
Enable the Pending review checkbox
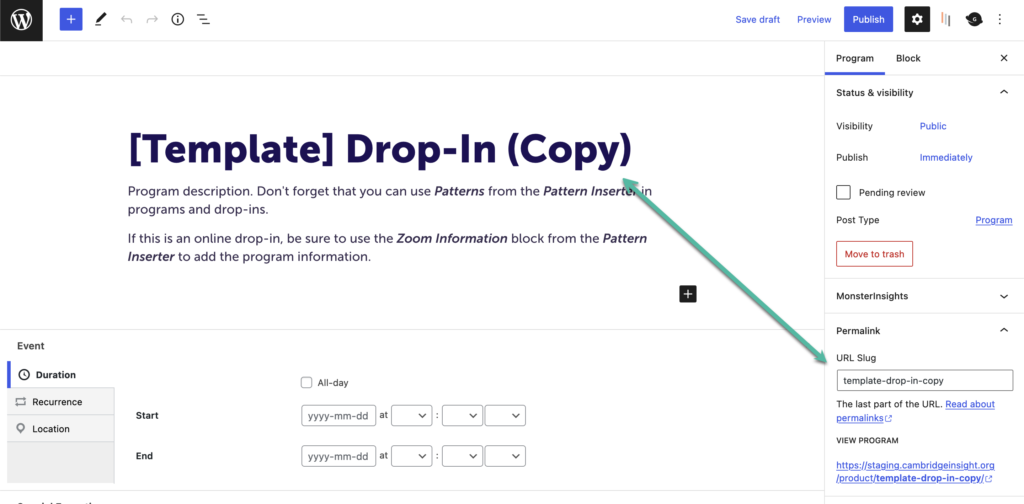pyautogui.click(x=844, y=192)
